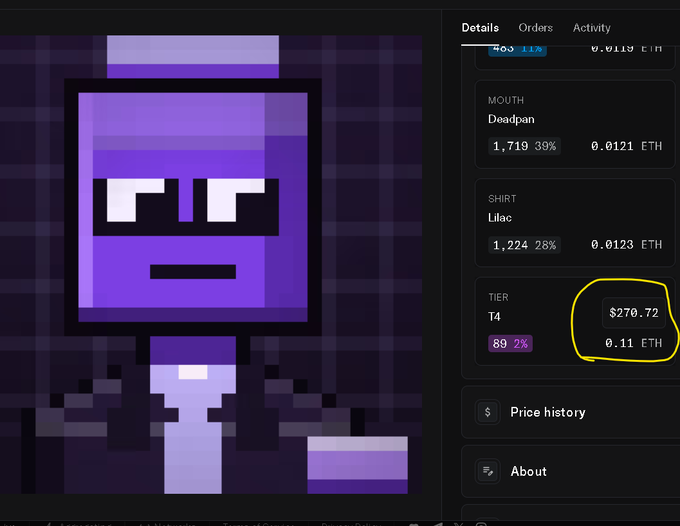This screenshot has height=526, width=680.
Task: Click the 'T4' tier value
Action: (x=494, y=317)
